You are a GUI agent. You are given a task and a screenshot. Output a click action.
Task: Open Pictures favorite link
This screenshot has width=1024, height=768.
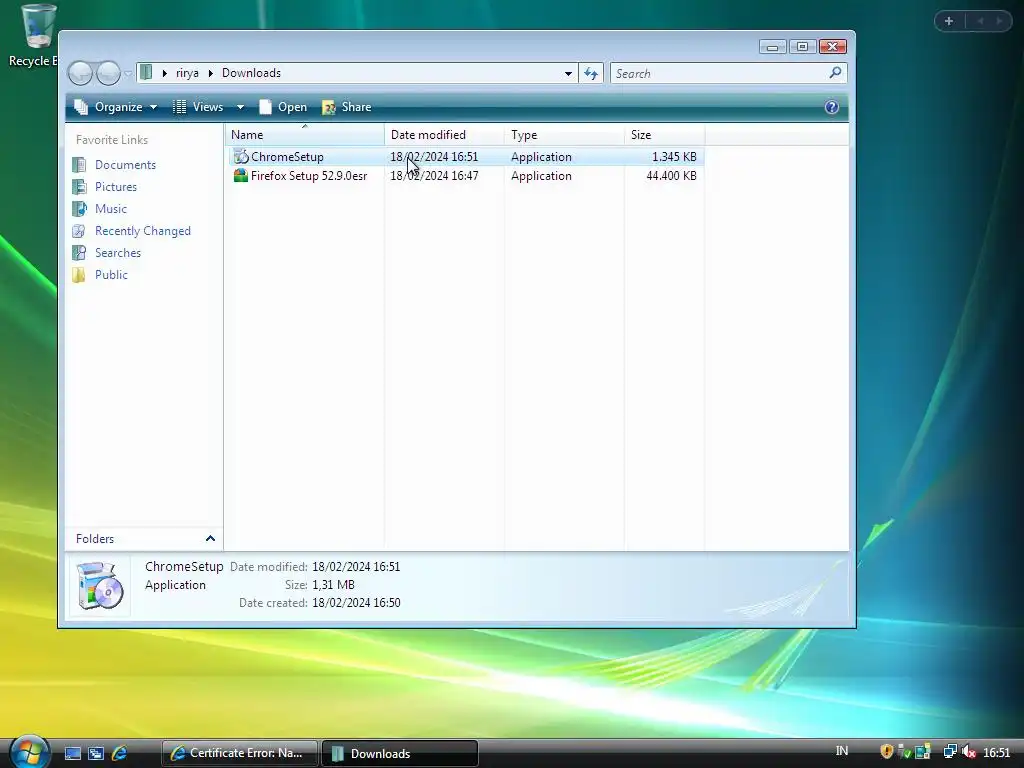point(116,187)
